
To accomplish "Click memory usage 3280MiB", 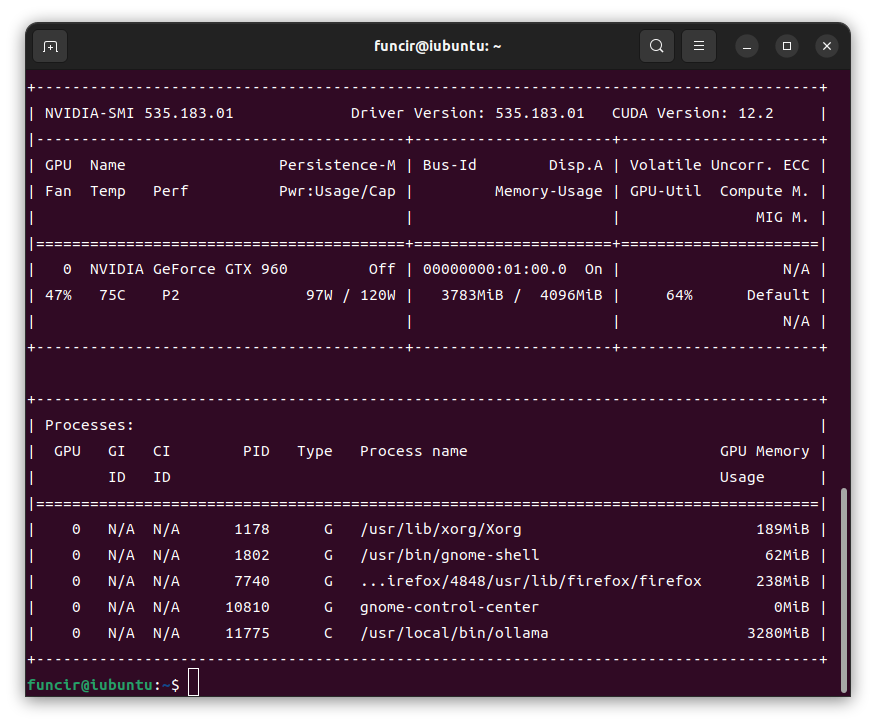I will click(x=778, y=633).
